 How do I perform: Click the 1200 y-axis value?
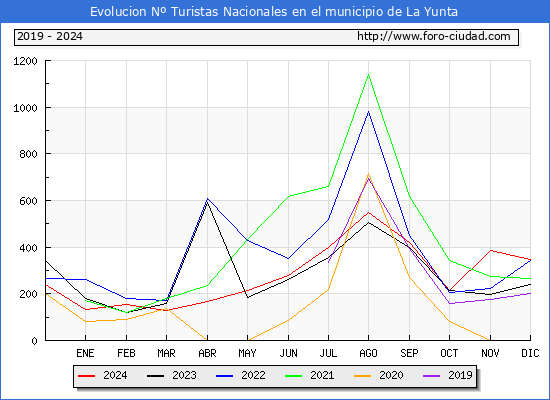25,61
